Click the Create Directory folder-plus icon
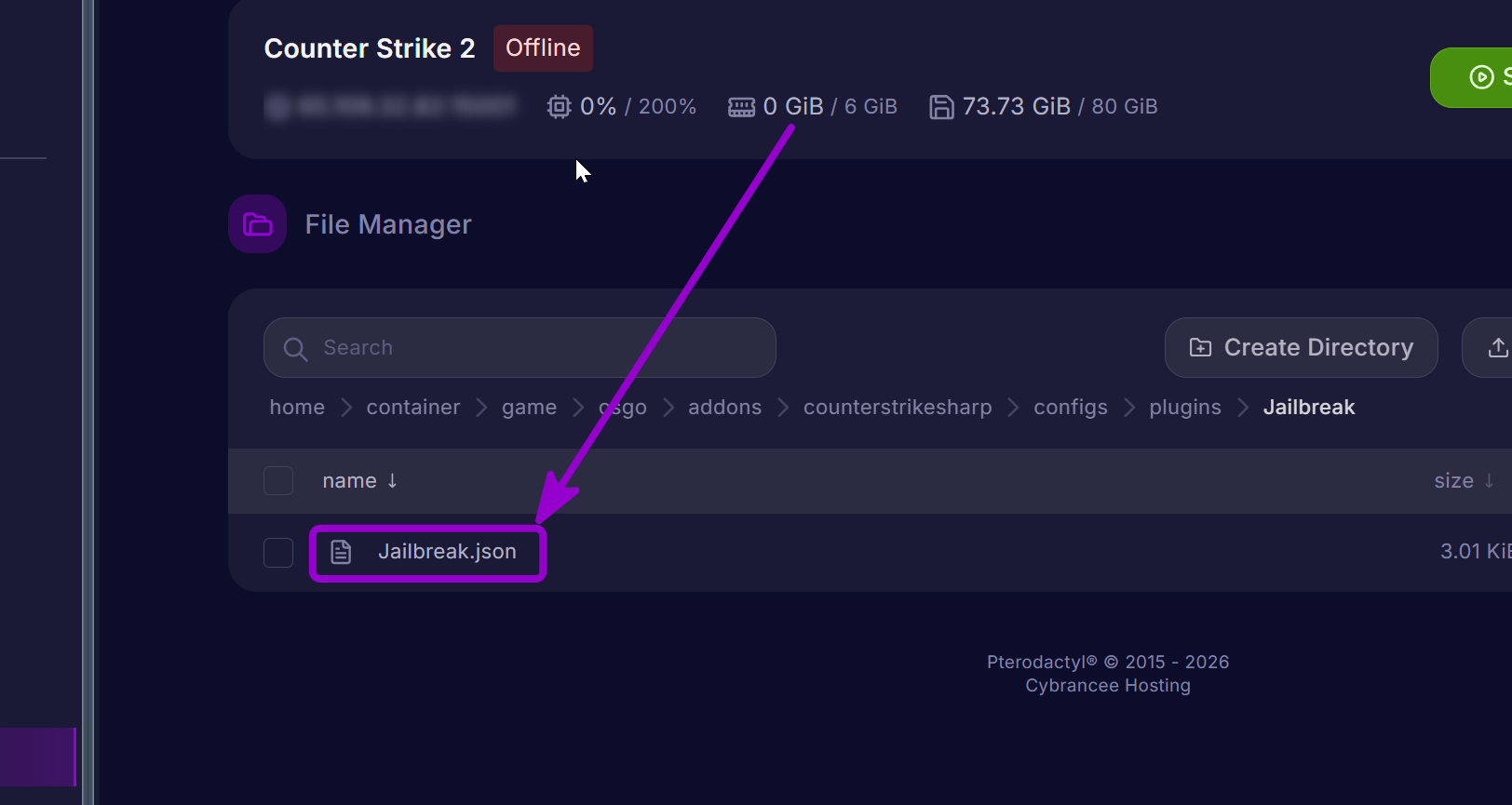Image resolution: width=1512 pixels, height=805 pixels. (x=1200, y=348)
